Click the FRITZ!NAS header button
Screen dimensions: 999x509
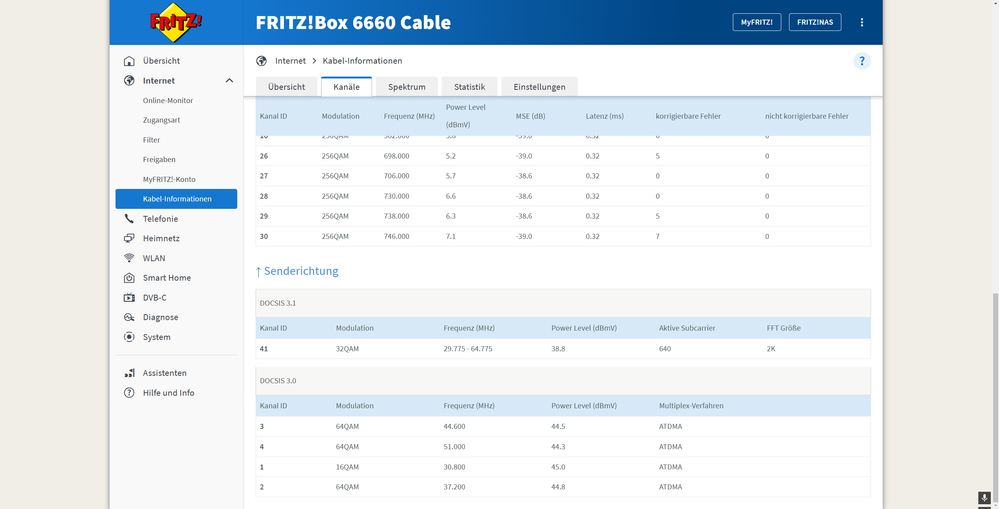(x=815, y=22)
